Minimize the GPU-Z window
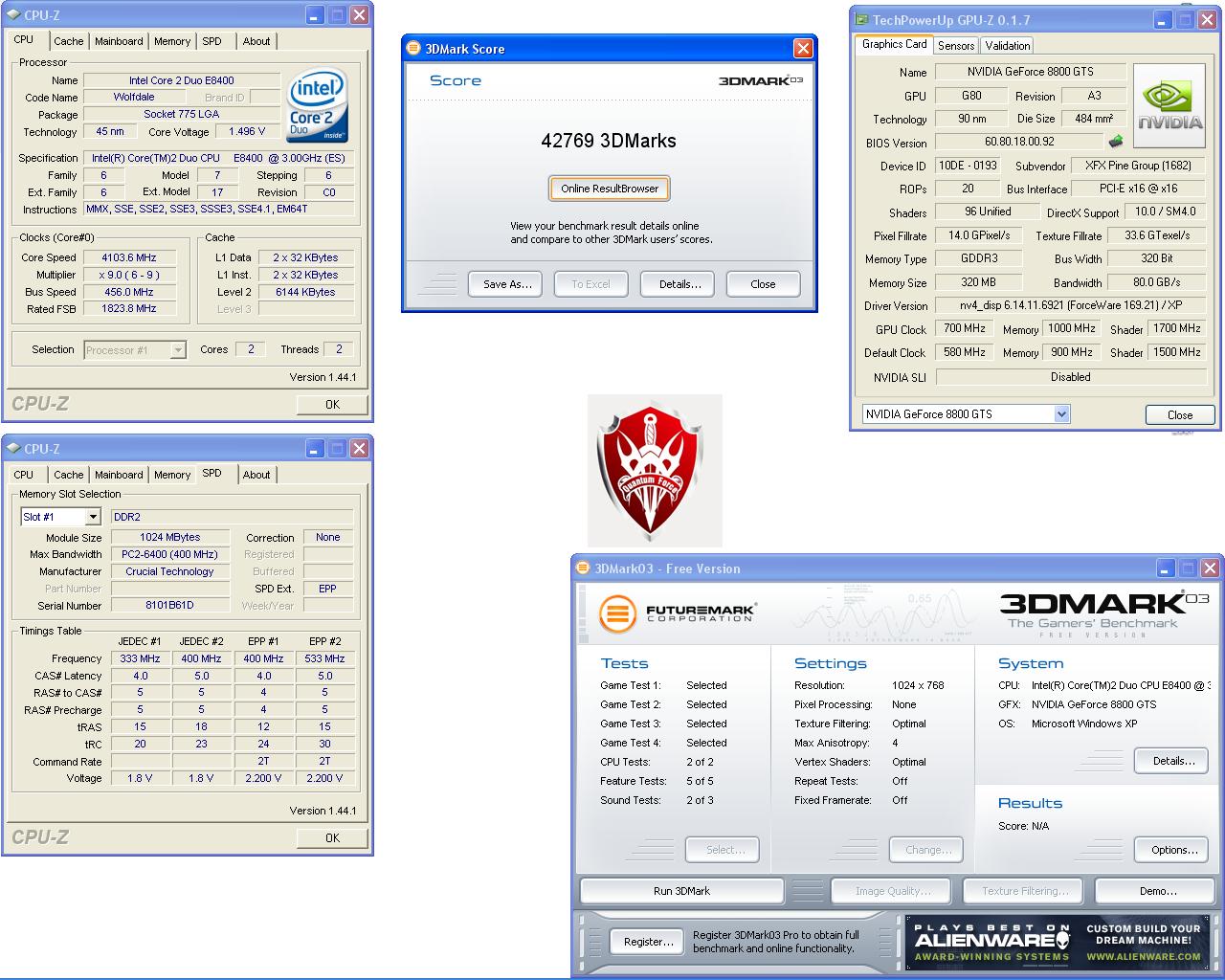 pos(1162,18)
